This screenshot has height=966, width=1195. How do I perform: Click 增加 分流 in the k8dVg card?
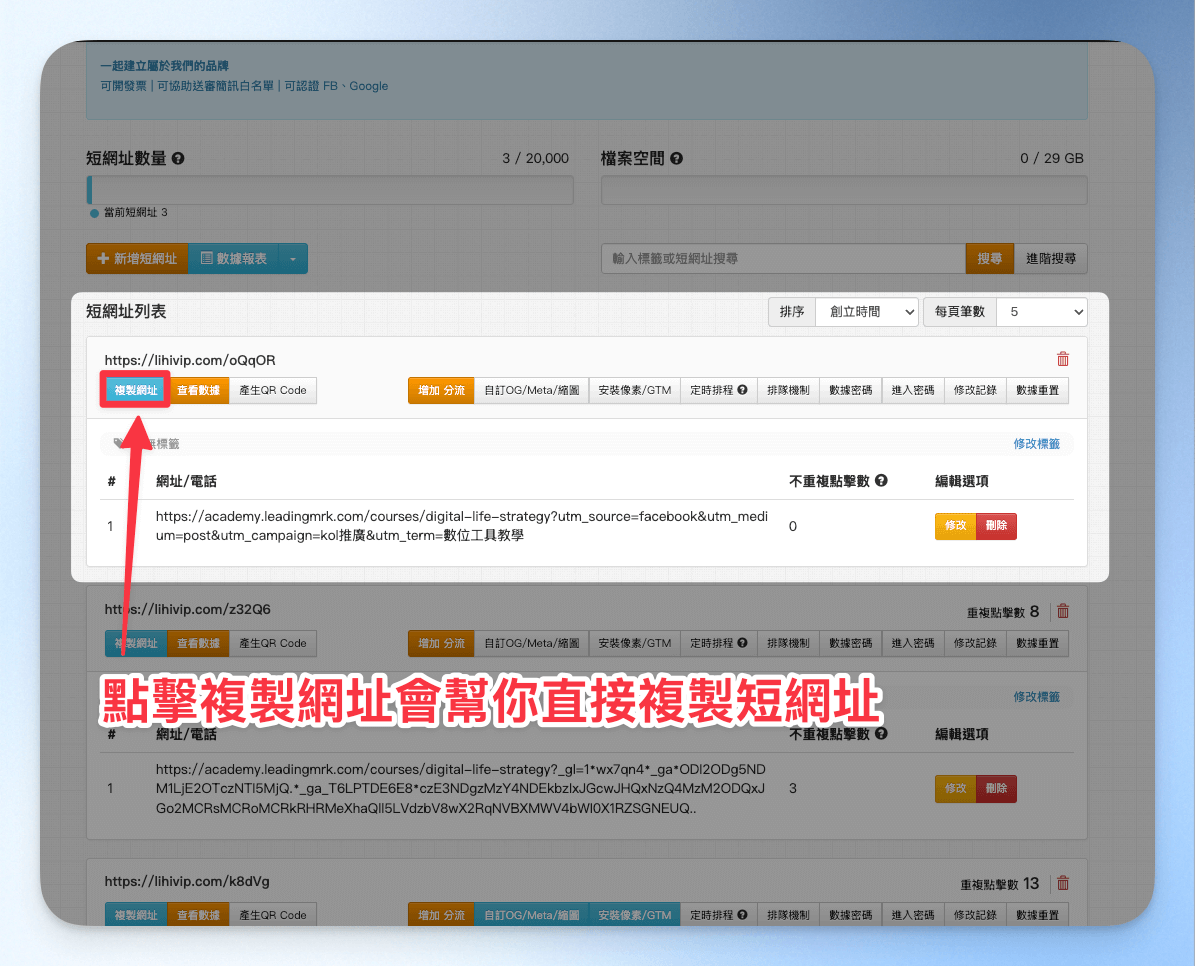point(441,914)
